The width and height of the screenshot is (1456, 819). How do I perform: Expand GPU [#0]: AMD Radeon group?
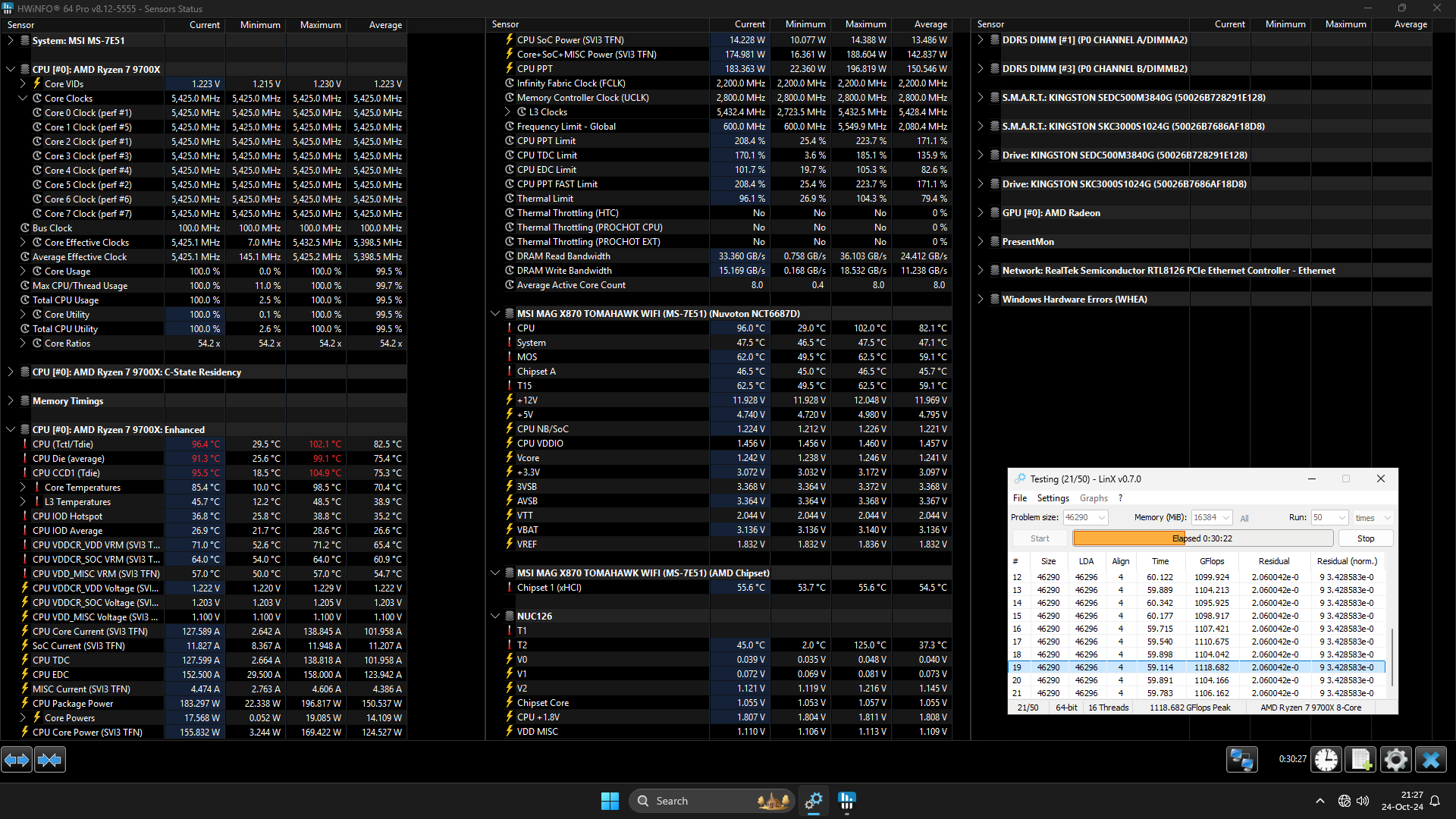pos(981,213)
